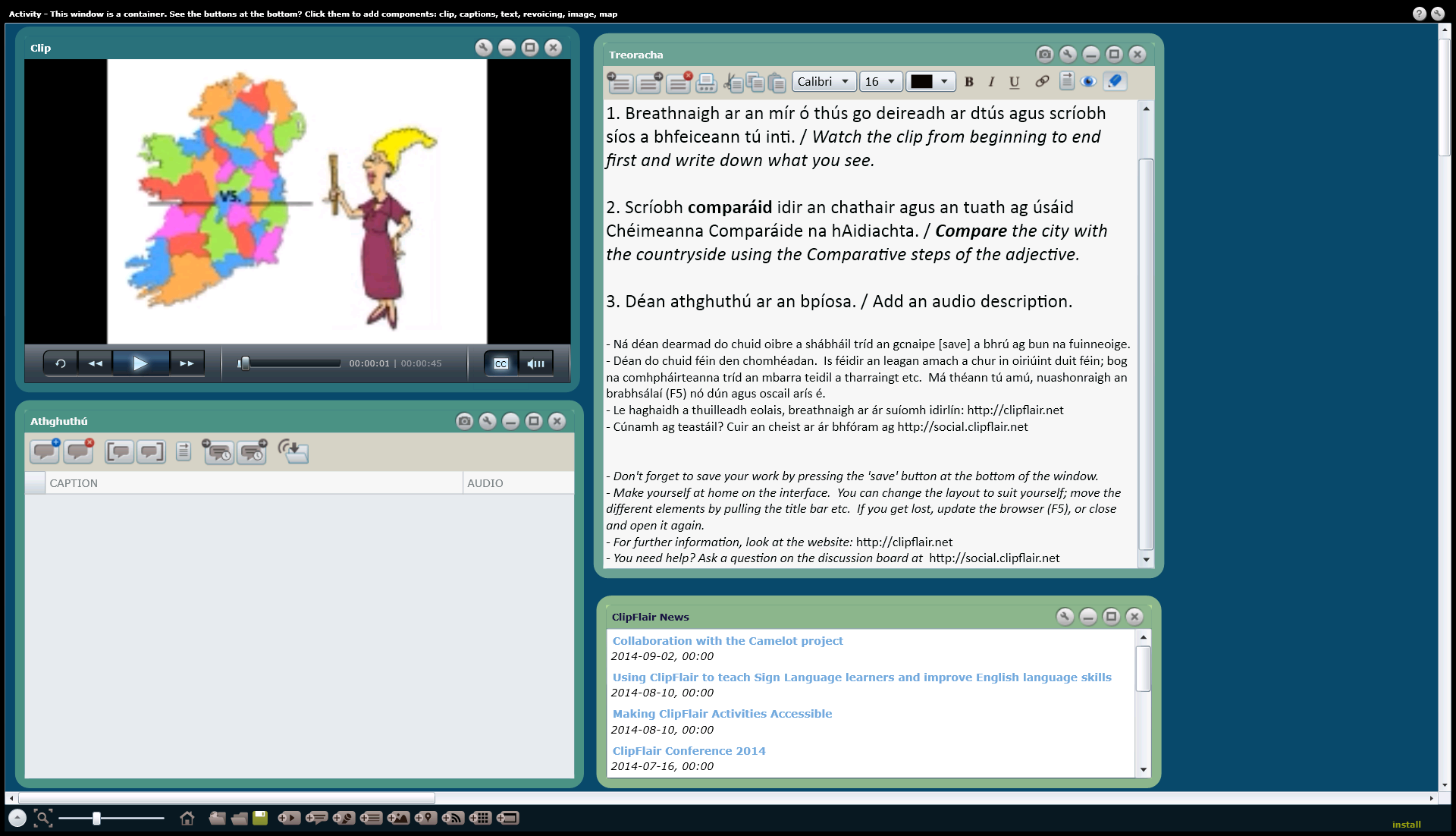Copy selected text in Treoracha
The width and height of the screenshot is (1456, 836).
(755, 82)
